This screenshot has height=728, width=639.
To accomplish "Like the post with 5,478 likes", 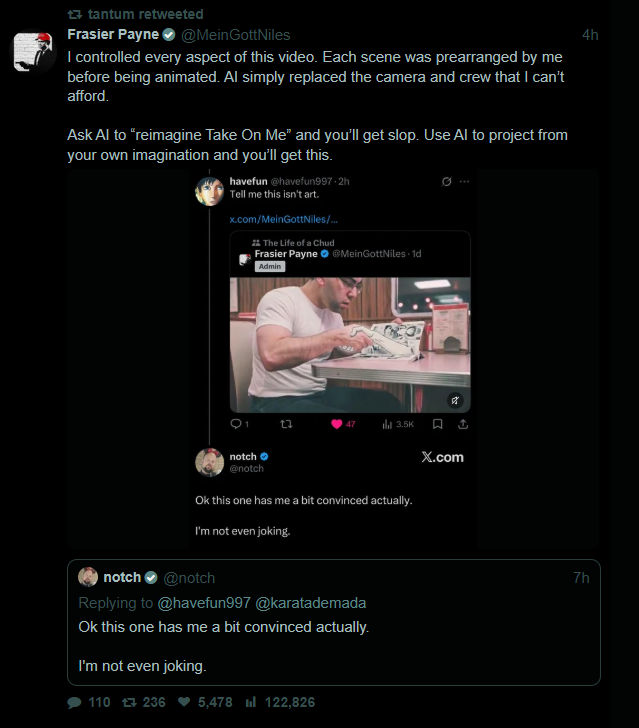I will pos(184,703).
